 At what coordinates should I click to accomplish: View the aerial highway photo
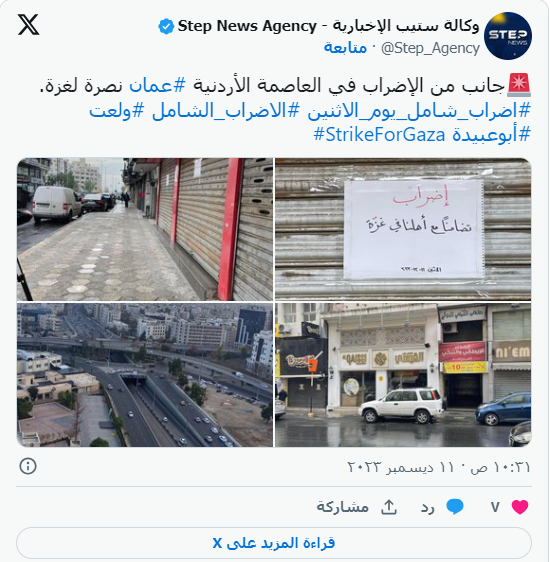pos(145,375)
